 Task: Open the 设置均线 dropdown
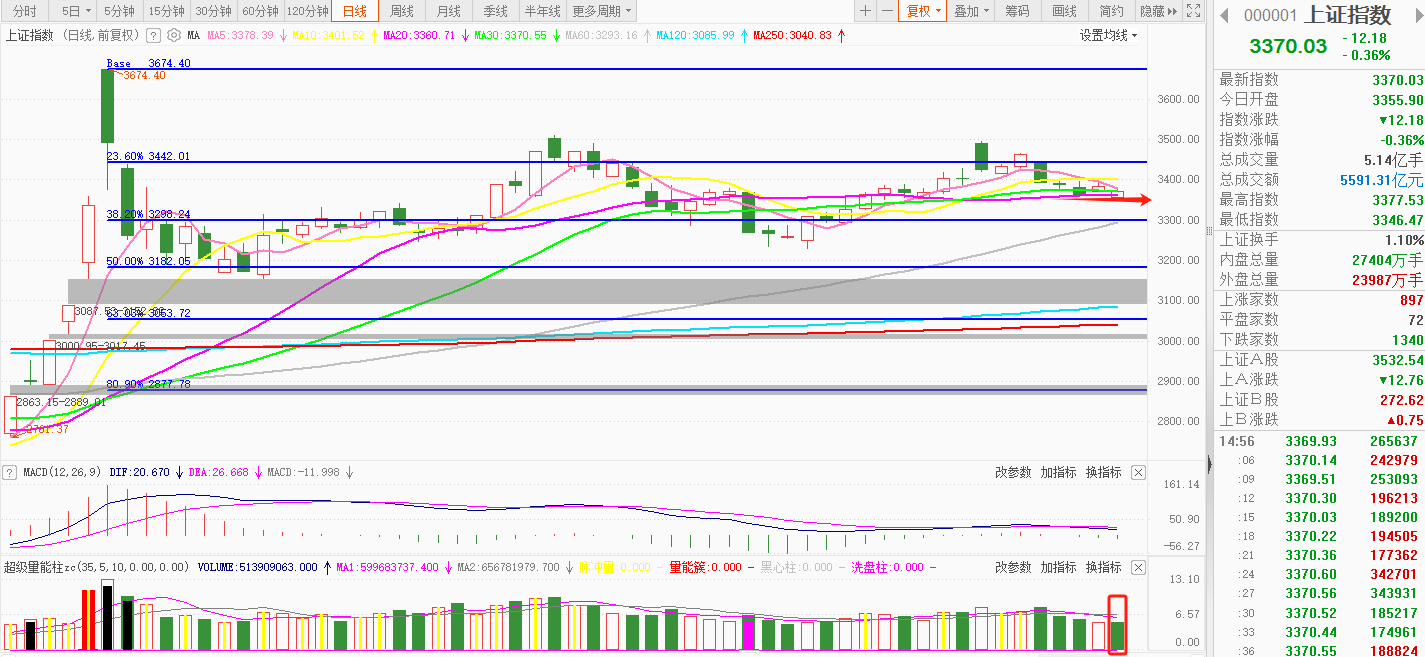(1108, 35)
